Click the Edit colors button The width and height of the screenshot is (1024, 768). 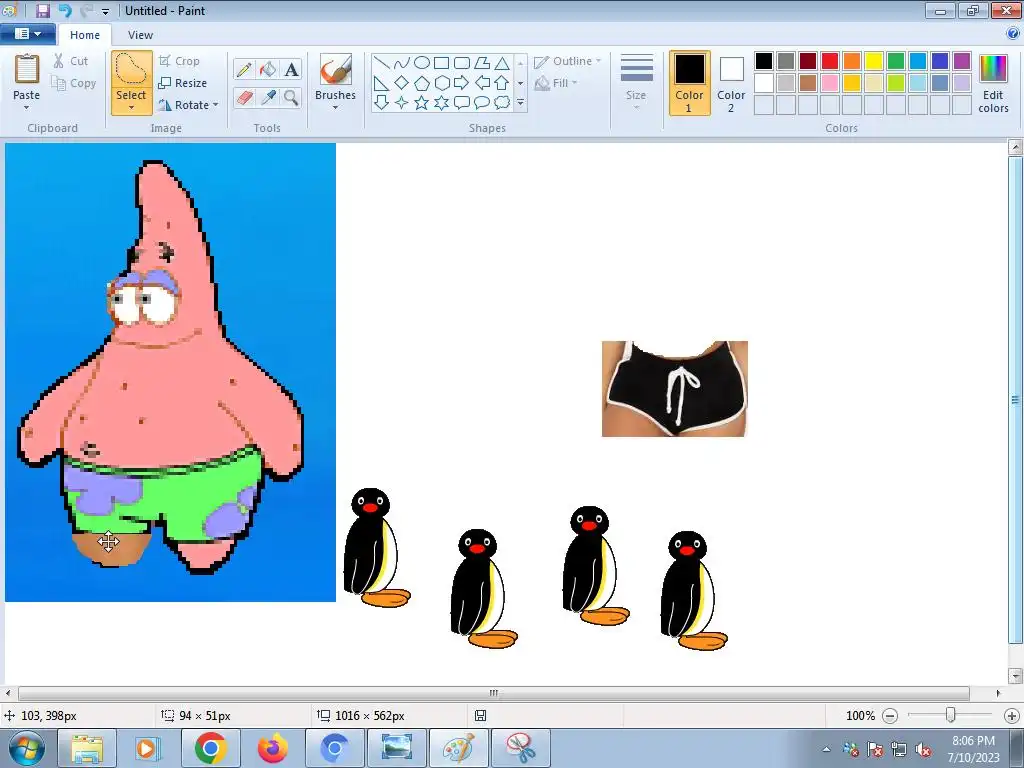tap(993, 84)
